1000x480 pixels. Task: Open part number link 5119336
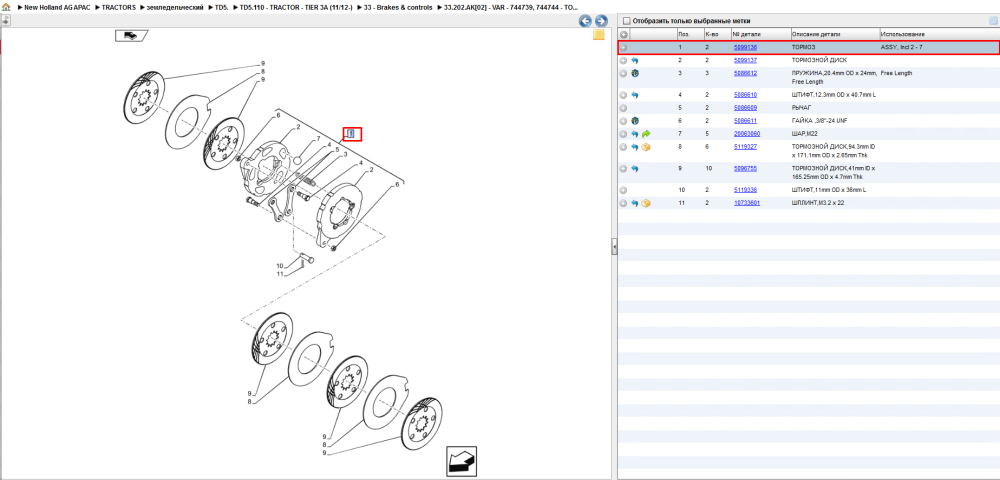745,190
